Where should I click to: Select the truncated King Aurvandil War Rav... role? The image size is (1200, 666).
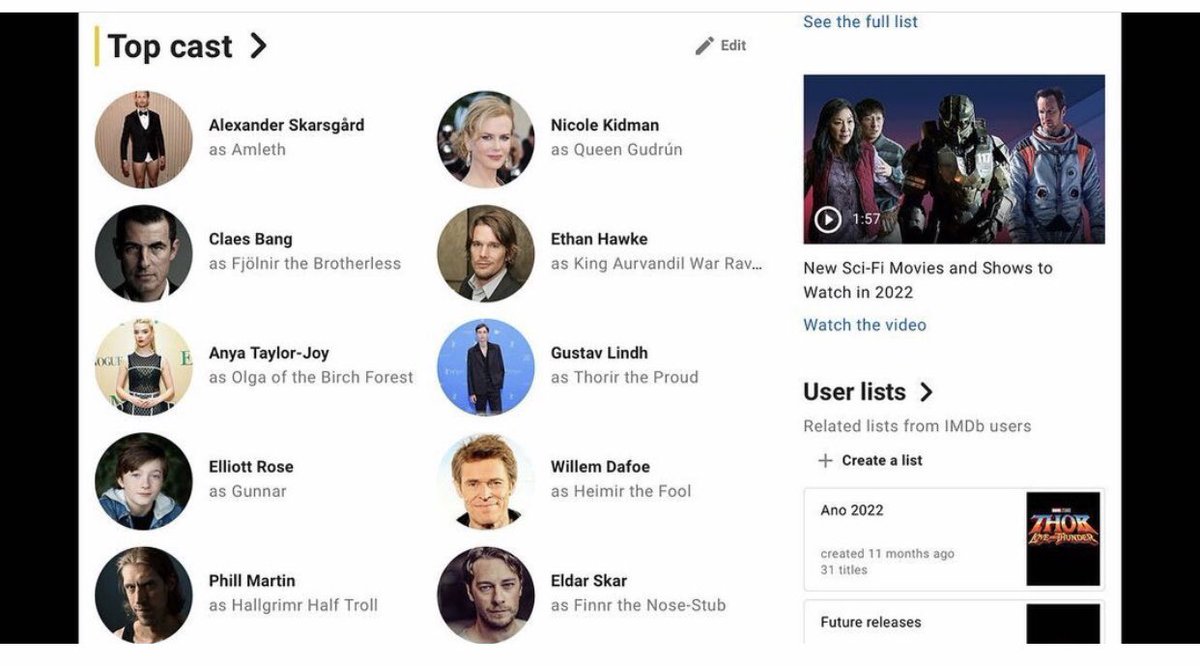(x=656, y=264)
